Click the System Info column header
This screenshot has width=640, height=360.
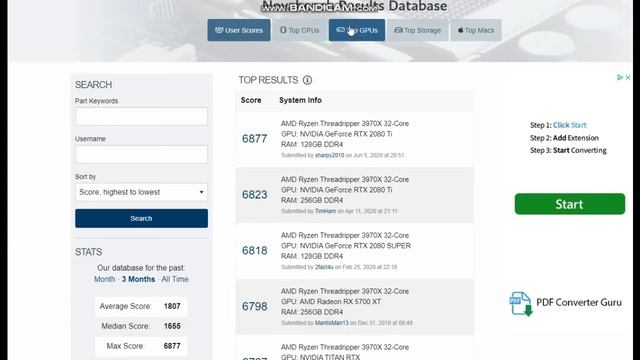(300, 100)
